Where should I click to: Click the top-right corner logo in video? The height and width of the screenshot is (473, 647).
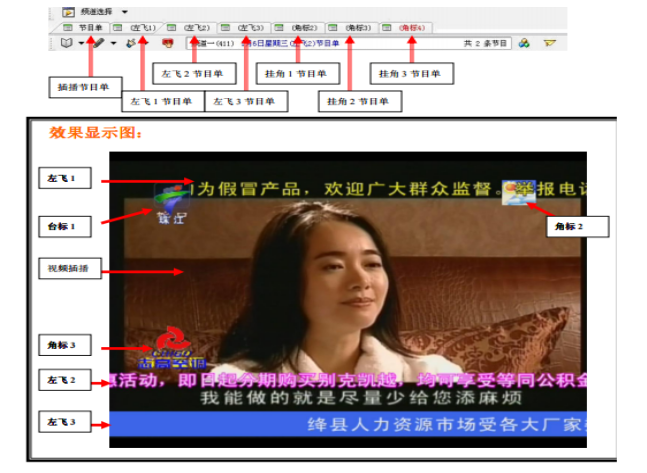519,189
